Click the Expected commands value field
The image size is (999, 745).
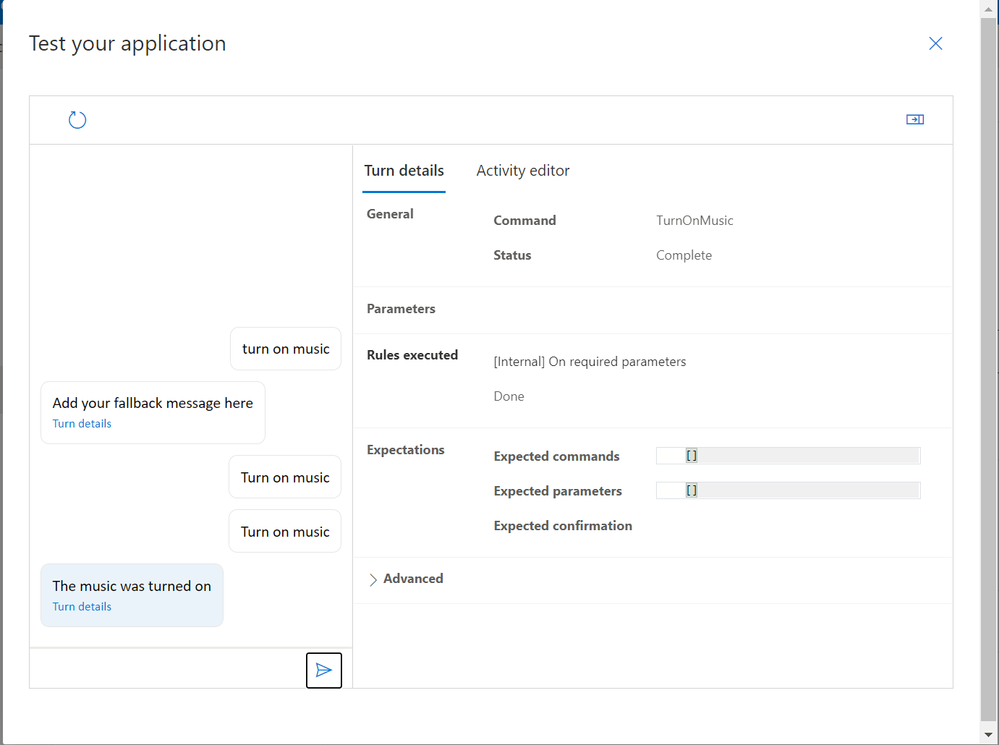pyautogui.click(x=788, y=456)
